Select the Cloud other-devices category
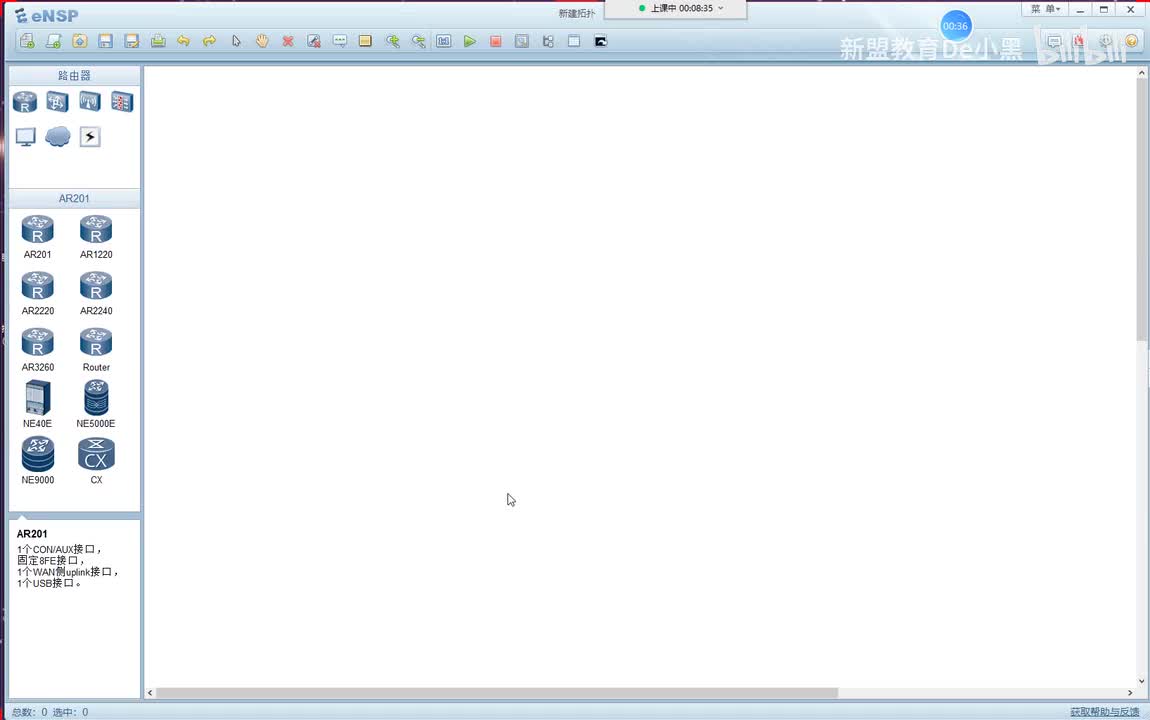Image resolution: width=1150 pixels, height=720 pixels. point(57,136)
